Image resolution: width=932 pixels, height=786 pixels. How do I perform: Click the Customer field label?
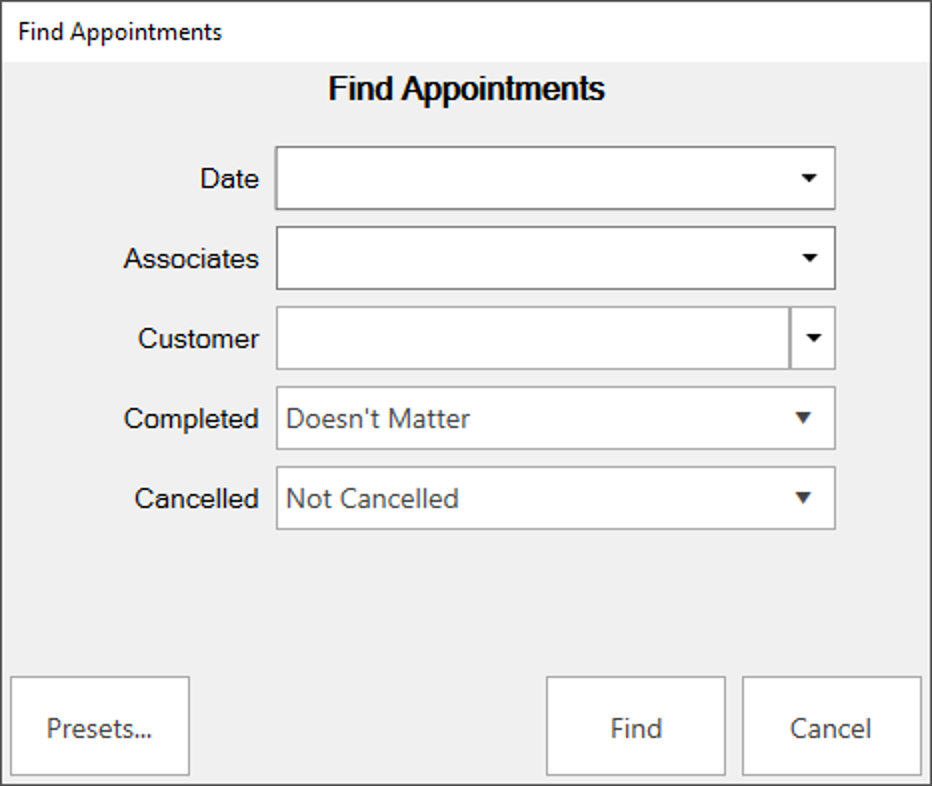click(198, 339)
